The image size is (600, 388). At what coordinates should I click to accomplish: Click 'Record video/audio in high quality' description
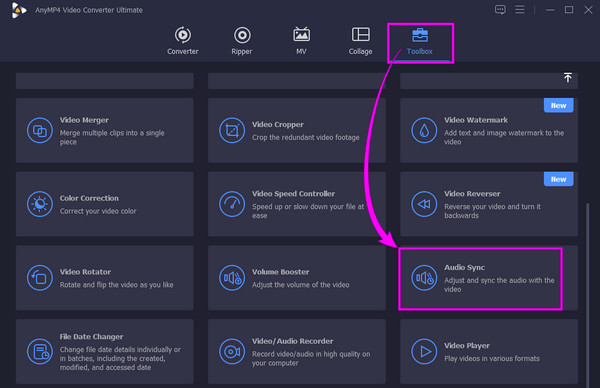311,359
